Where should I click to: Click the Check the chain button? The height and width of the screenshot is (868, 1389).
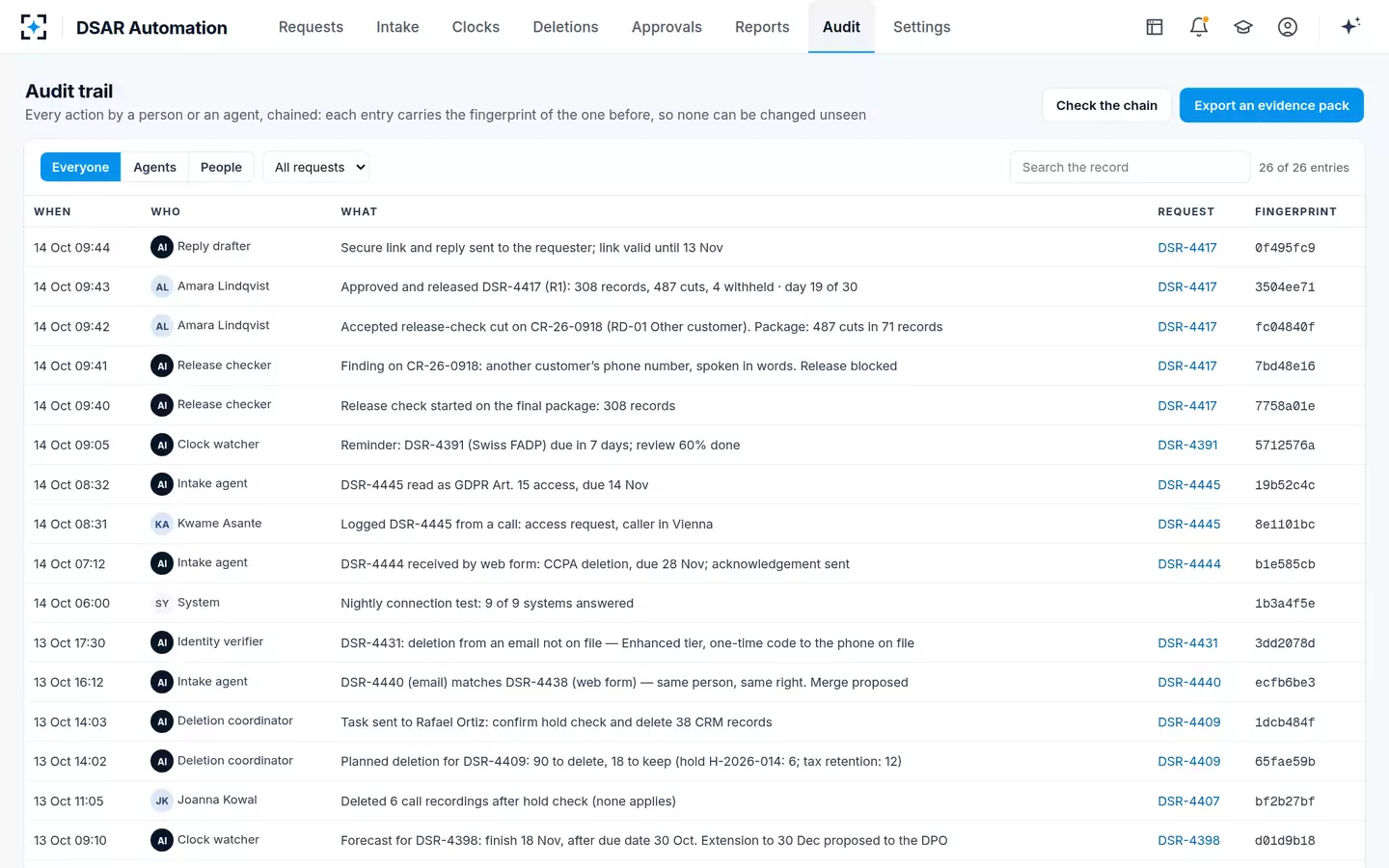point(1106,105)
